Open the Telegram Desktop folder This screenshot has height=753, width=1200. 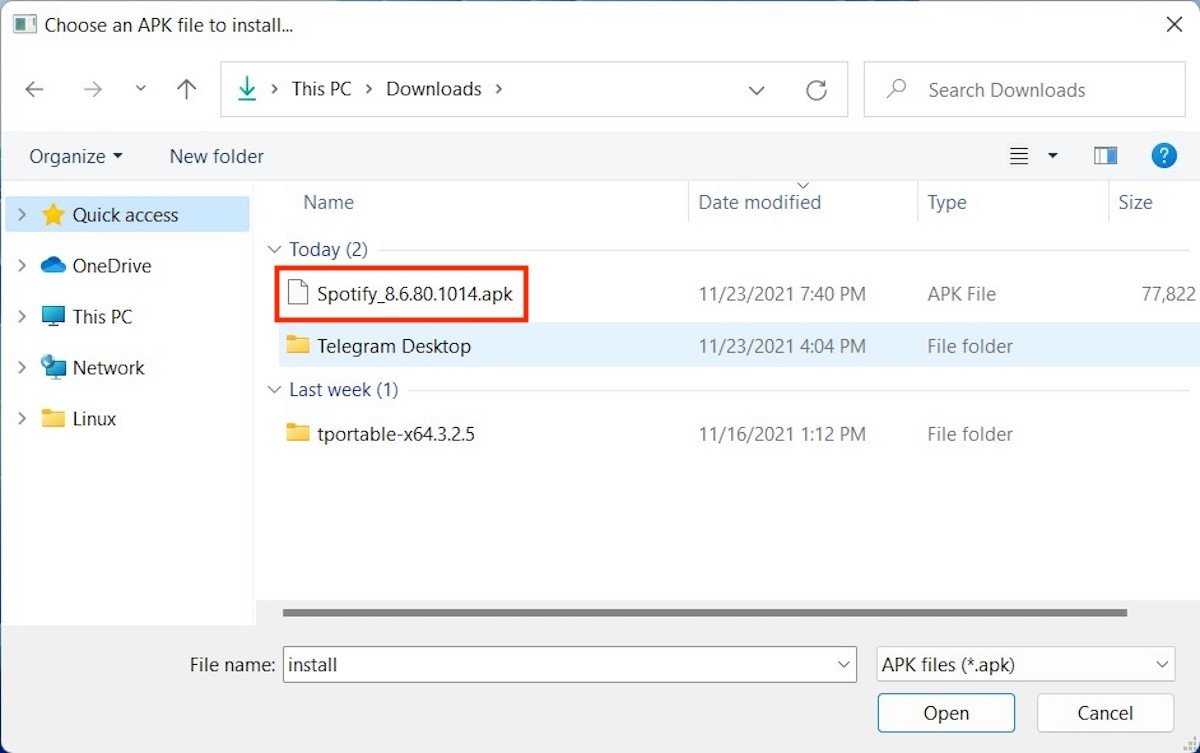coord(393,346)
